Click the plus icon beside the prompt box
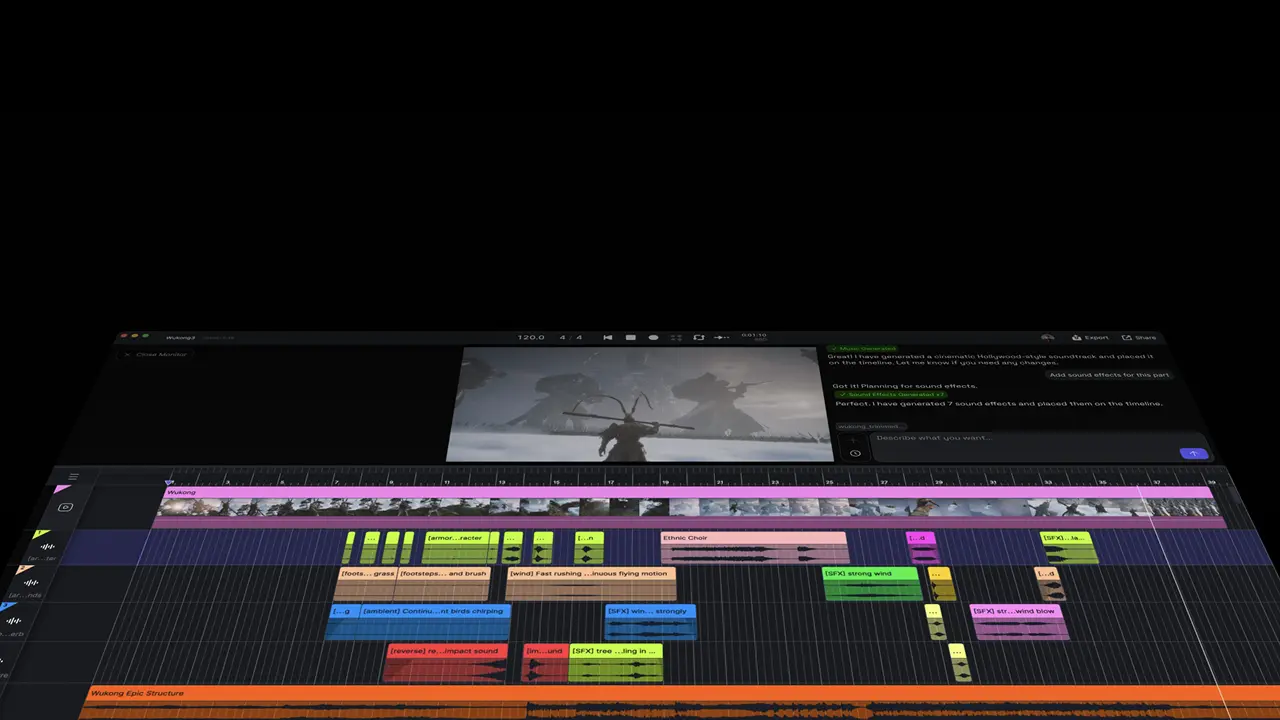 click(853, 438)
